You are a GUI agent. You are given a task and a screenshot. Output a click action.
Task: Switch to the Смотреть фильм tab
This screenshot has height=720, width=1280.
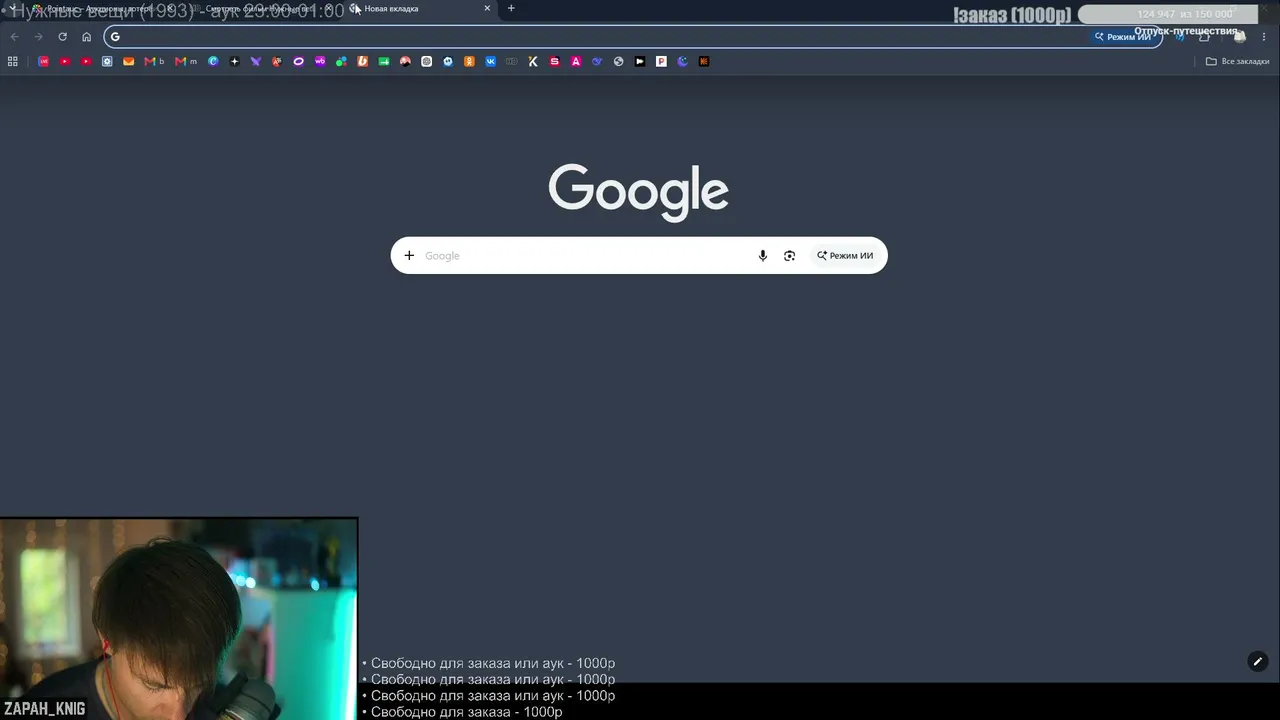(262, 8)
